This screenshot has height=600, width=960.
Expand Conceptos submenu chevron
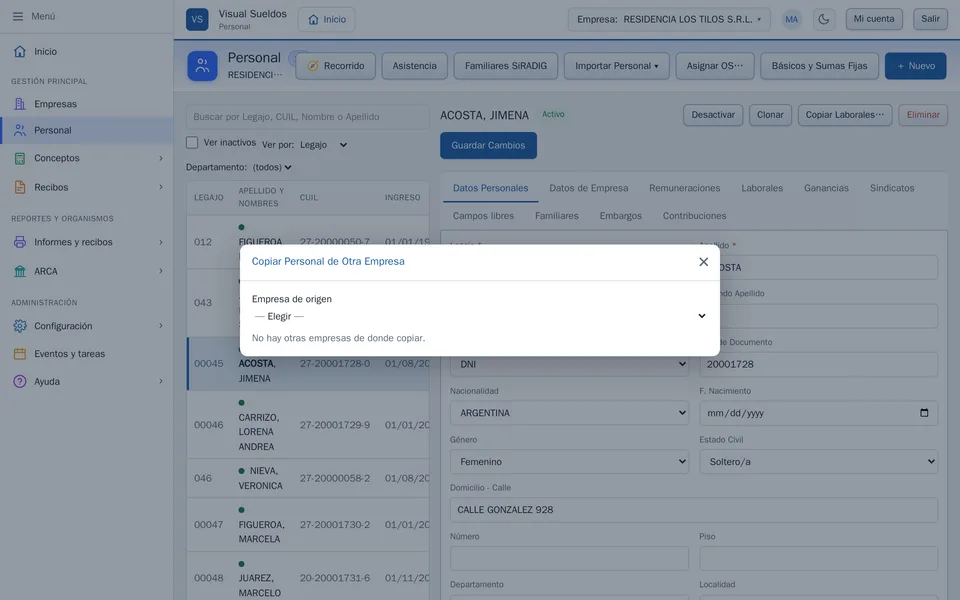pos(161,159)
